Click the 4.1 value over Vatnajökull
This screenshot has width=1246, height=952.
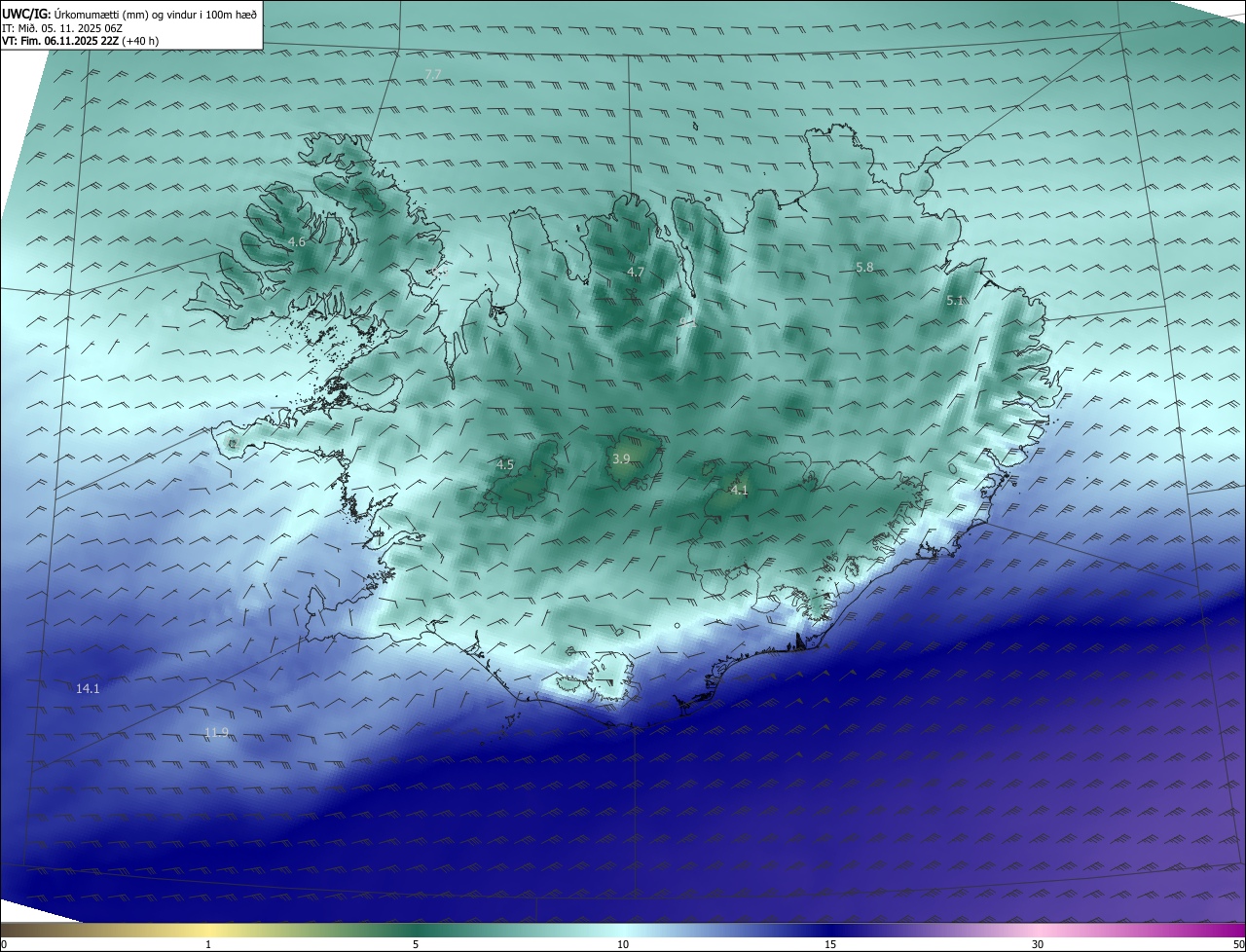click(739, 491)
